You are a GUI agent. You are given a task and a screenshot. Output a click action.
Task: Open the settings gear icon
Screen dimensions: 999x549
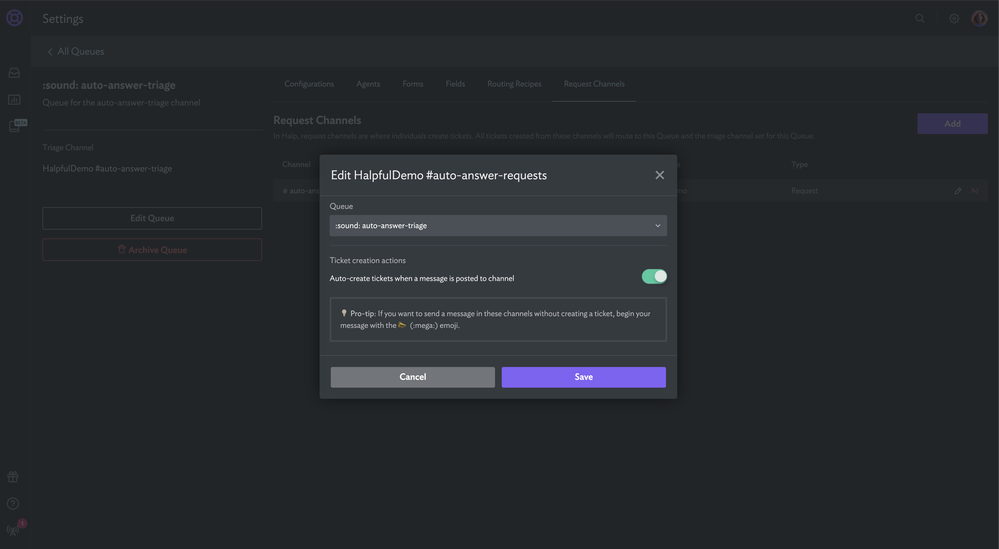point(954,18)
